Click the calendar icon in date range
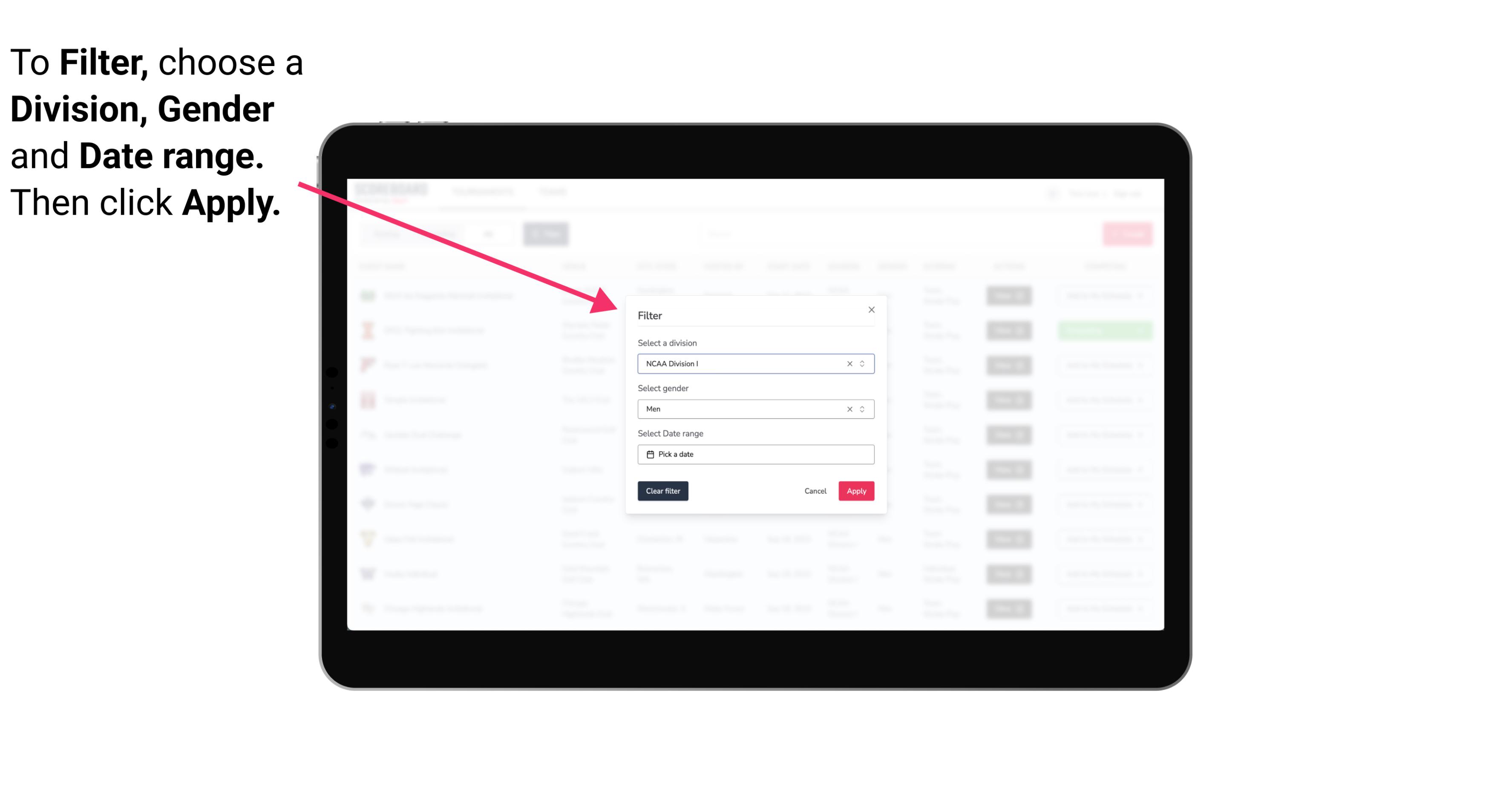 (649, 454)
